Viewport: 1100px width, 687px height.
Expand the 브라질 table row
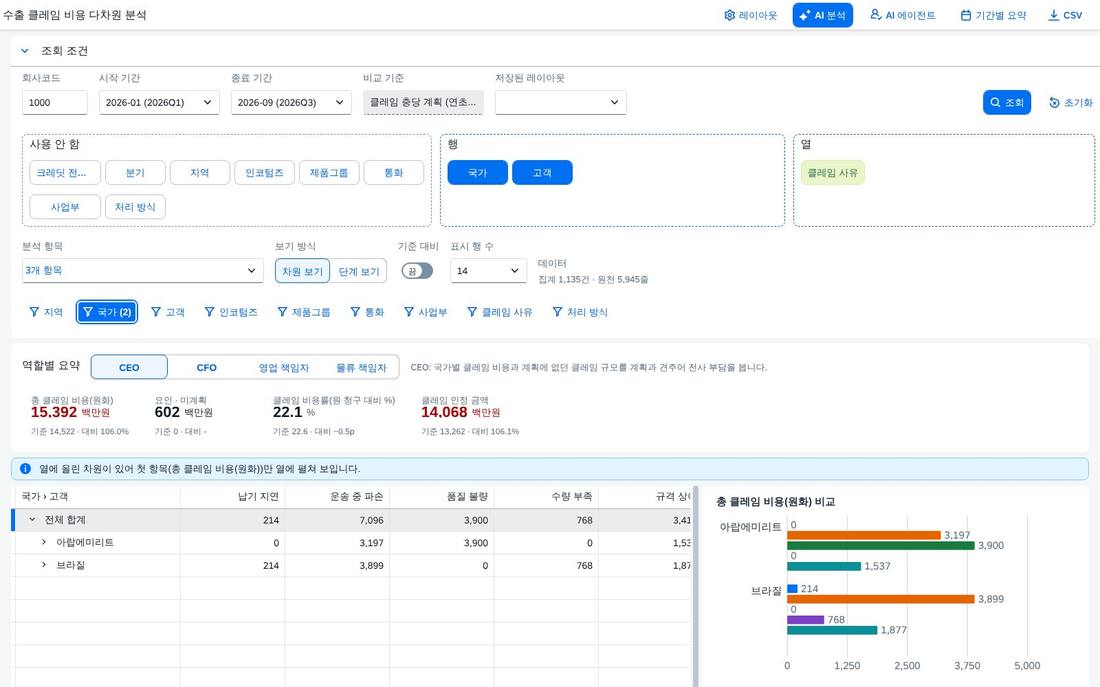(43, 565)
